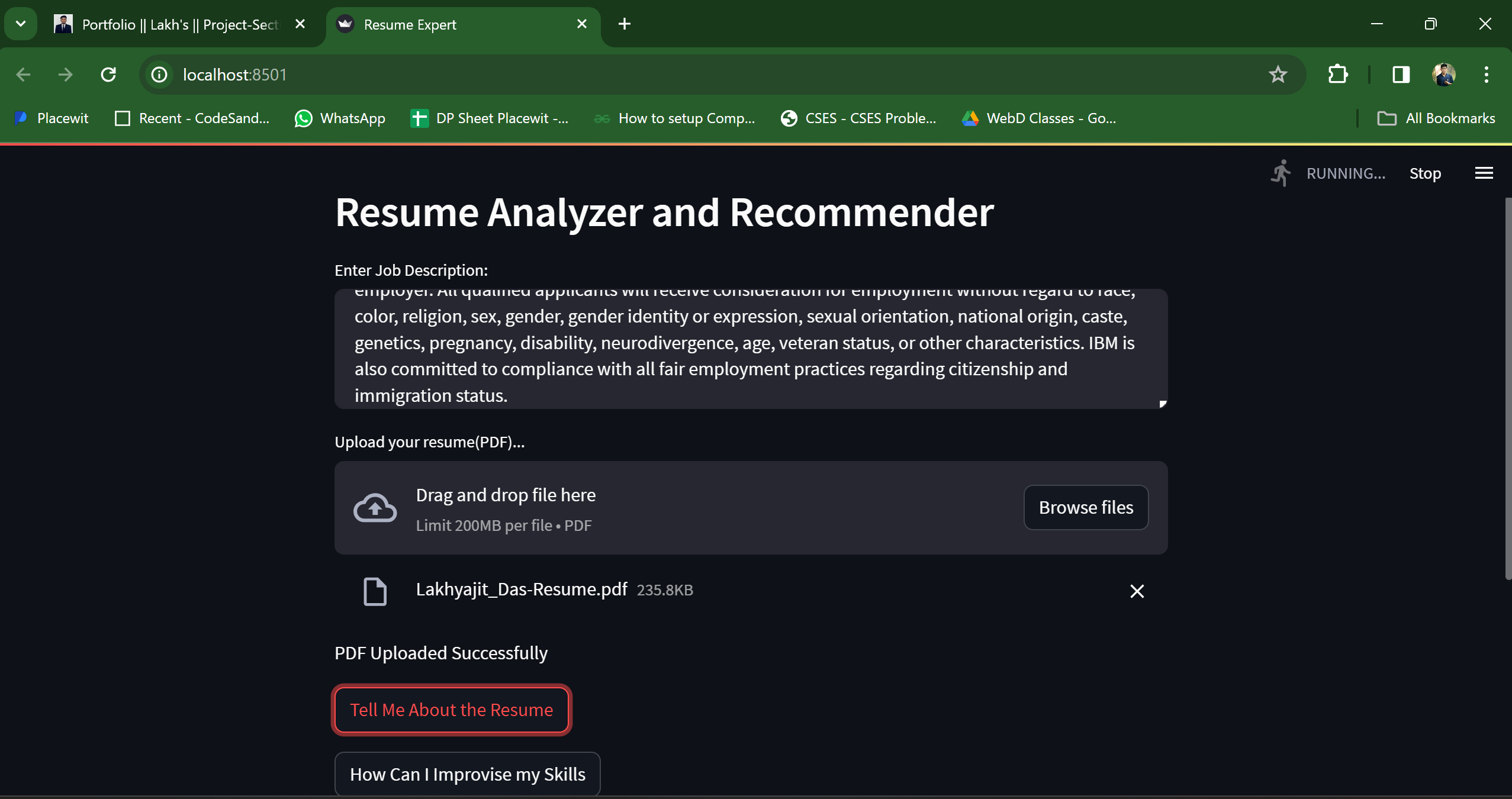View site information icon in address bar

(159, 75)
